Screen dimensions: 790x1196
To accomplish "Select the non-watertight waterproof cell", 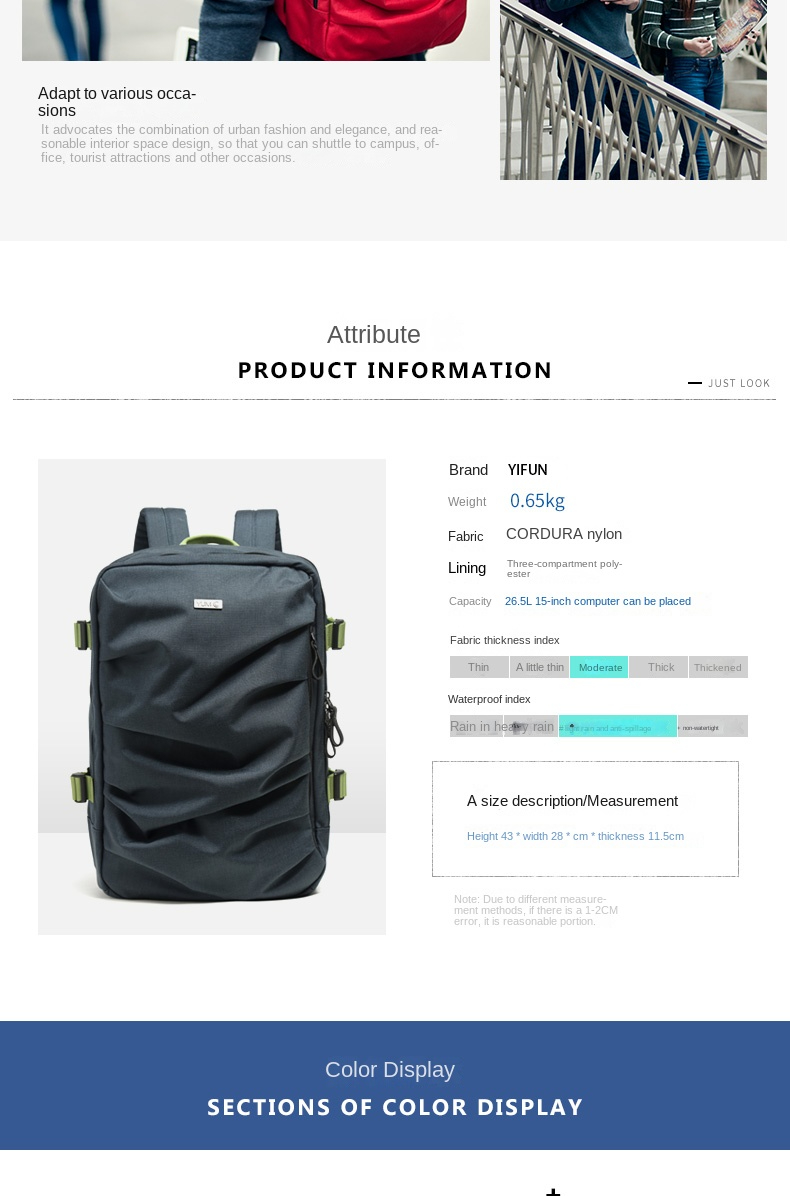I will 713,726.
